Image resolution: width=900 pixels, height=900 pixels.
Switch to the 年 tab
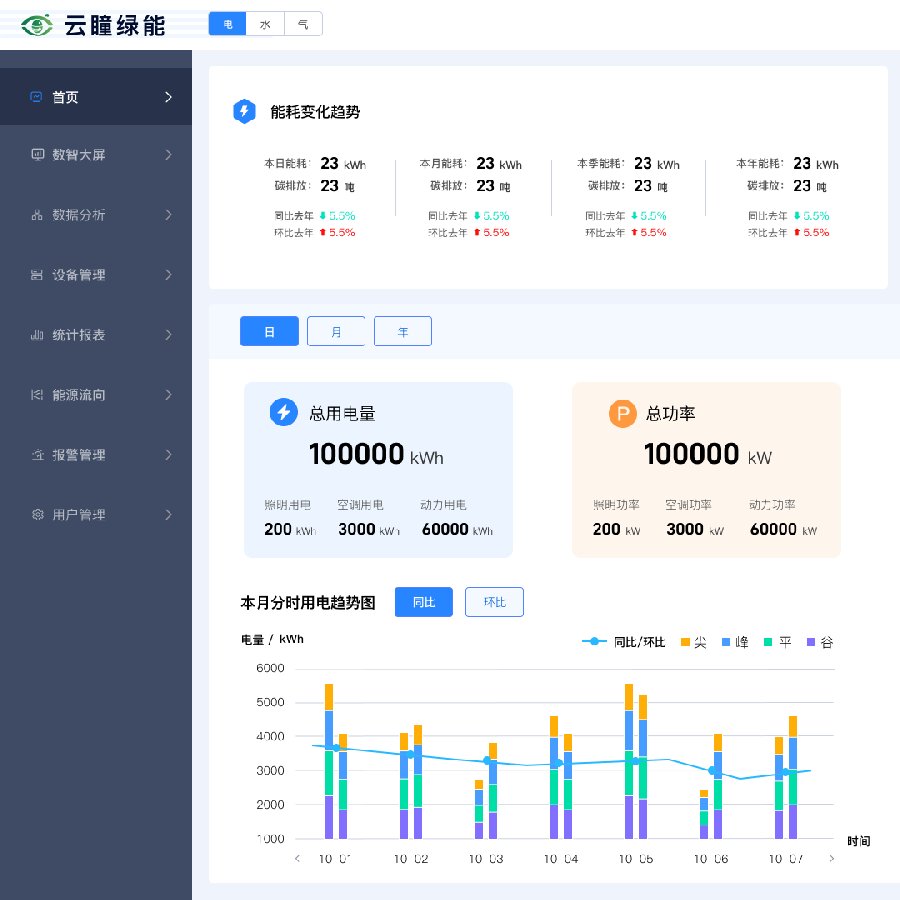tap(402, 331)
